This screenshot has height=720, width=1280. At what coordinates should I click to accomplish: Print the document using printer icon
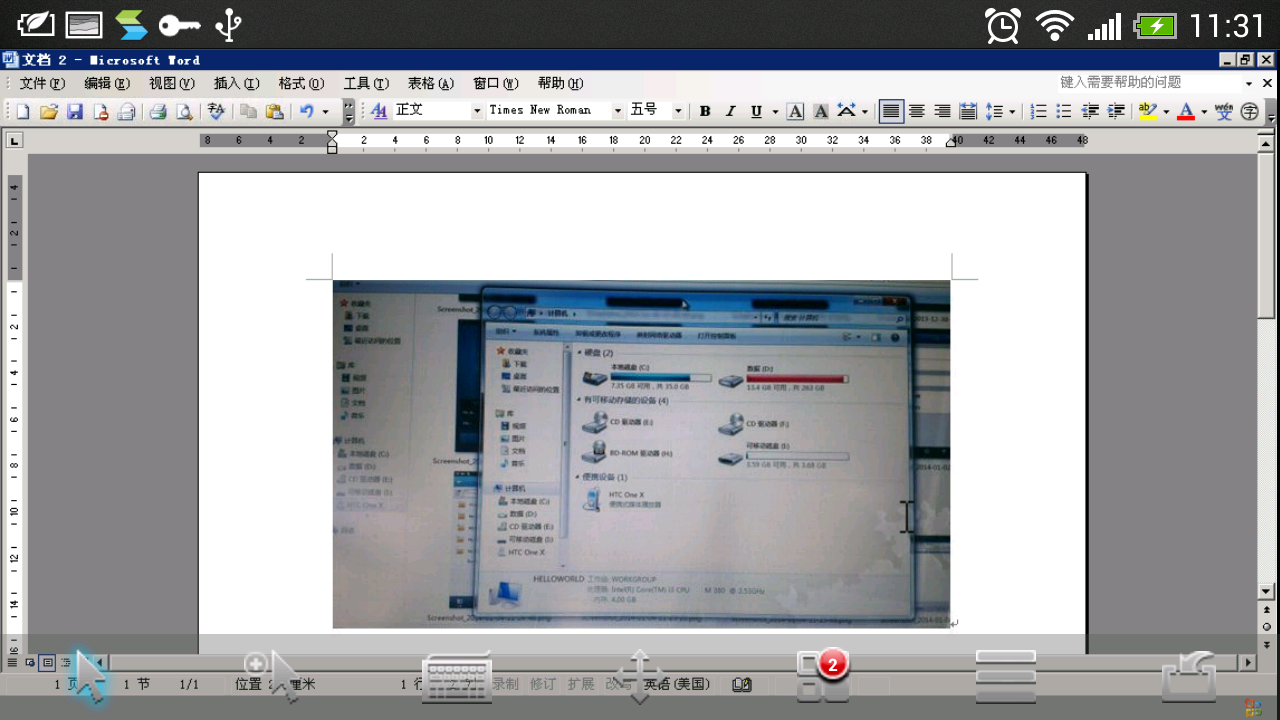[x=158, y=111]
